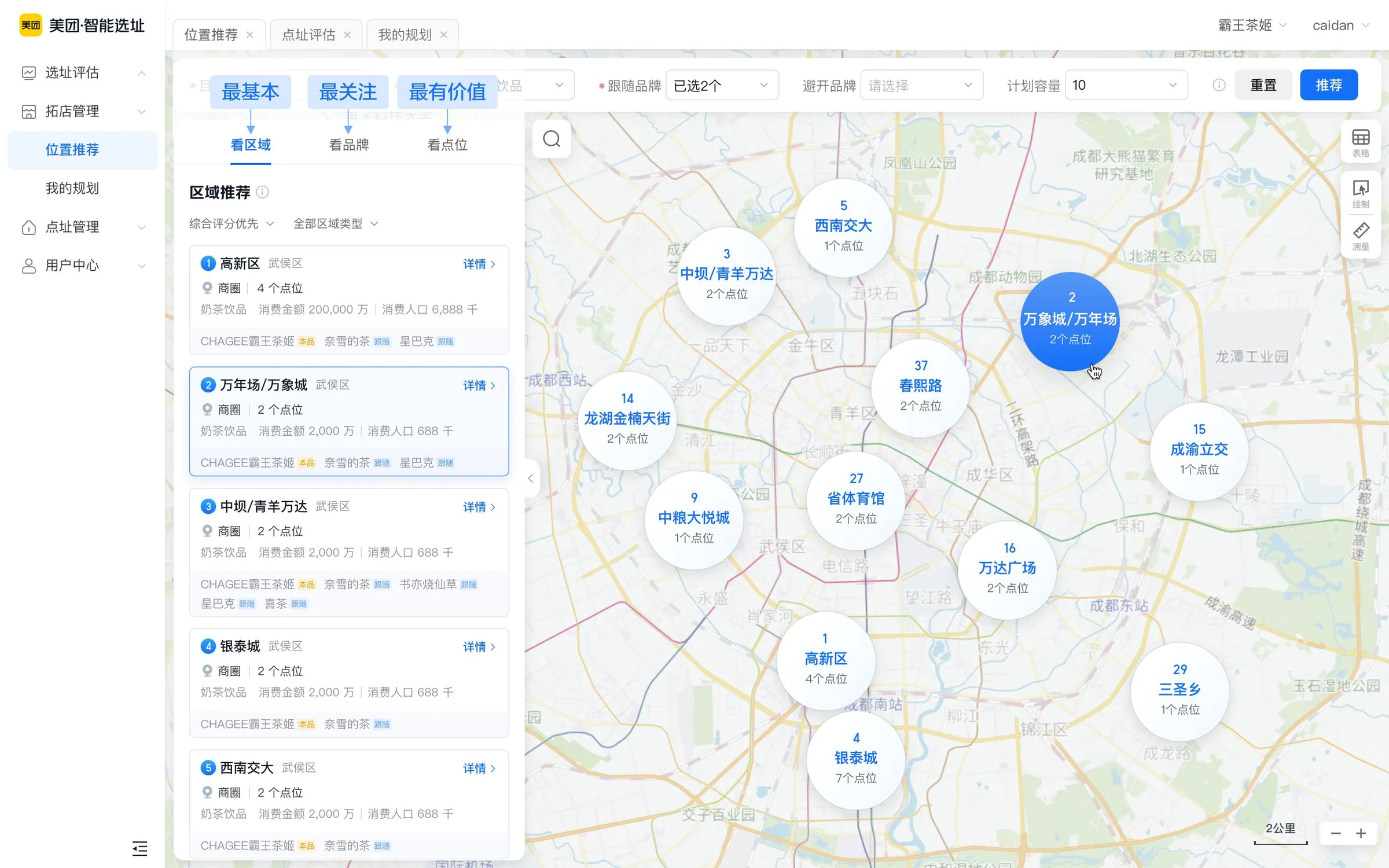This screenshot has width=1389, height=868.
Task: Click the 中粮大悦城 map bubble
Action: pos(693,519)
